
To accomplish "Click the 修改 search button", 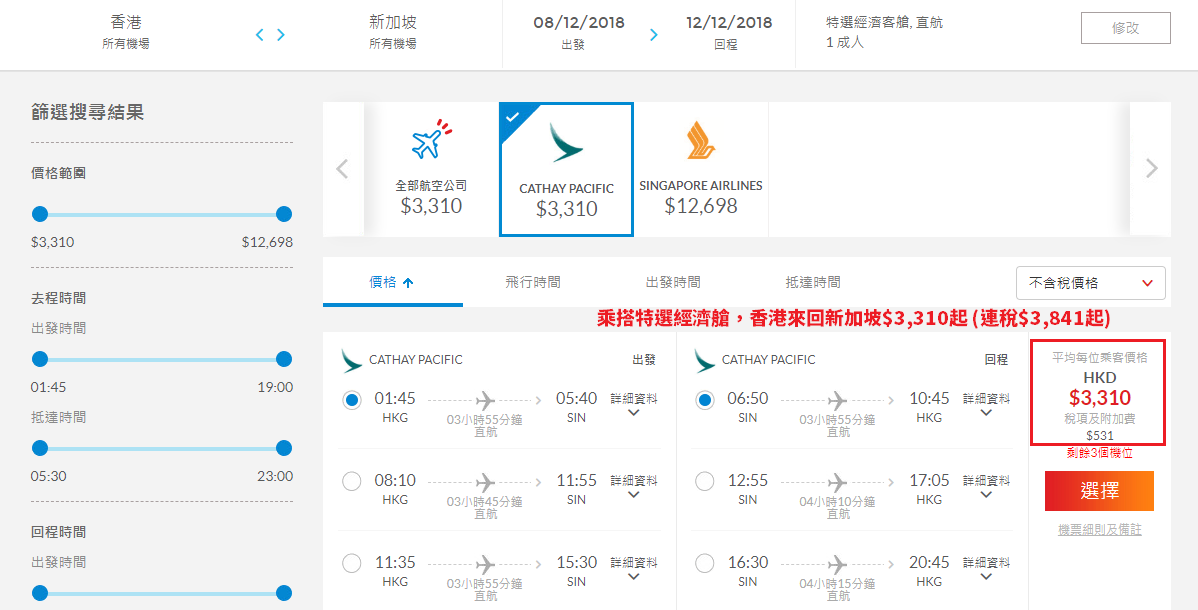I will (x=1125, y=28).
